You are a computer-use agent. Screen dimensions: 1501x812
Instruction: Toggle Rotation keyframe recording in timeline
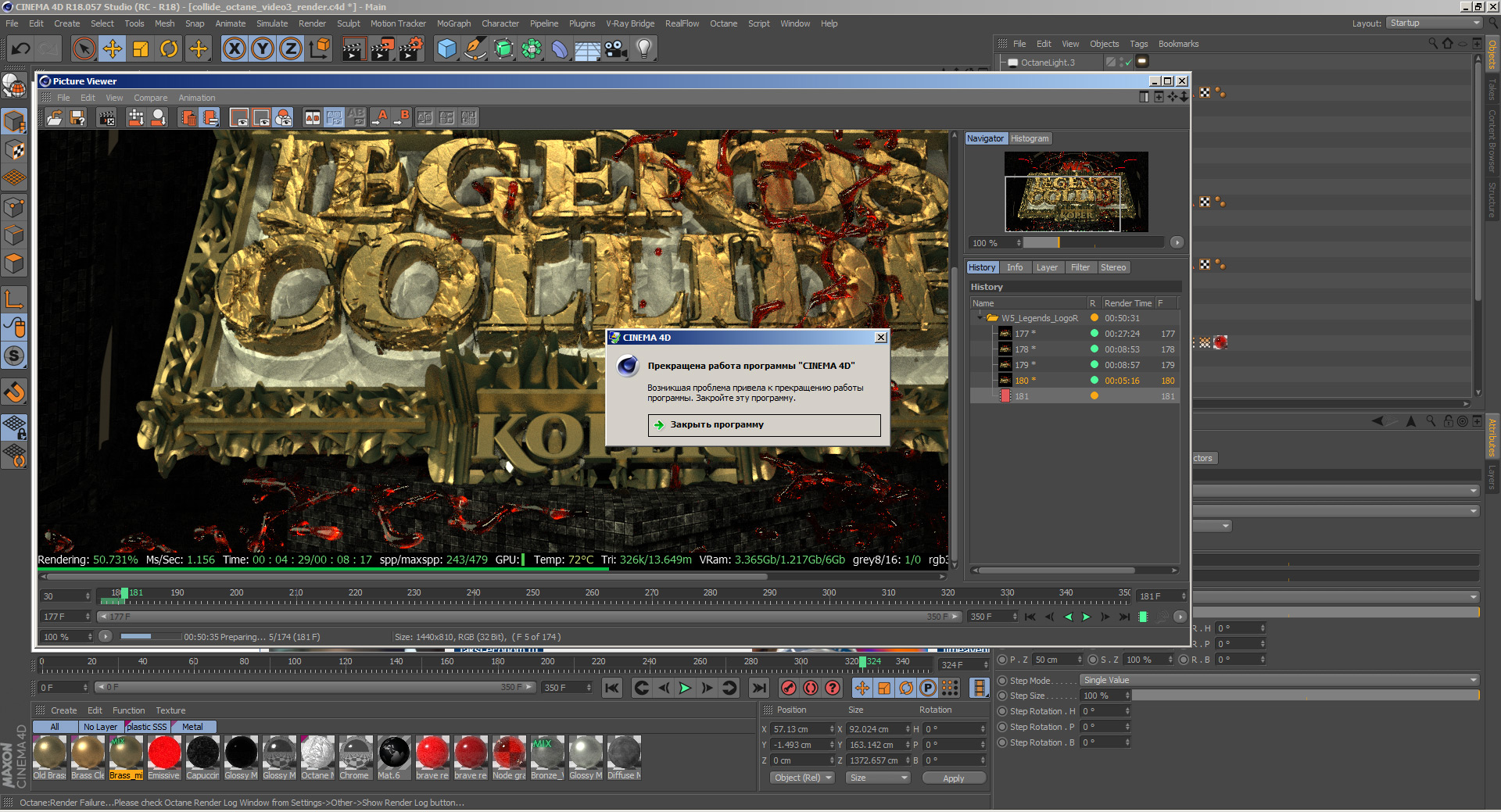click(905, 688)
